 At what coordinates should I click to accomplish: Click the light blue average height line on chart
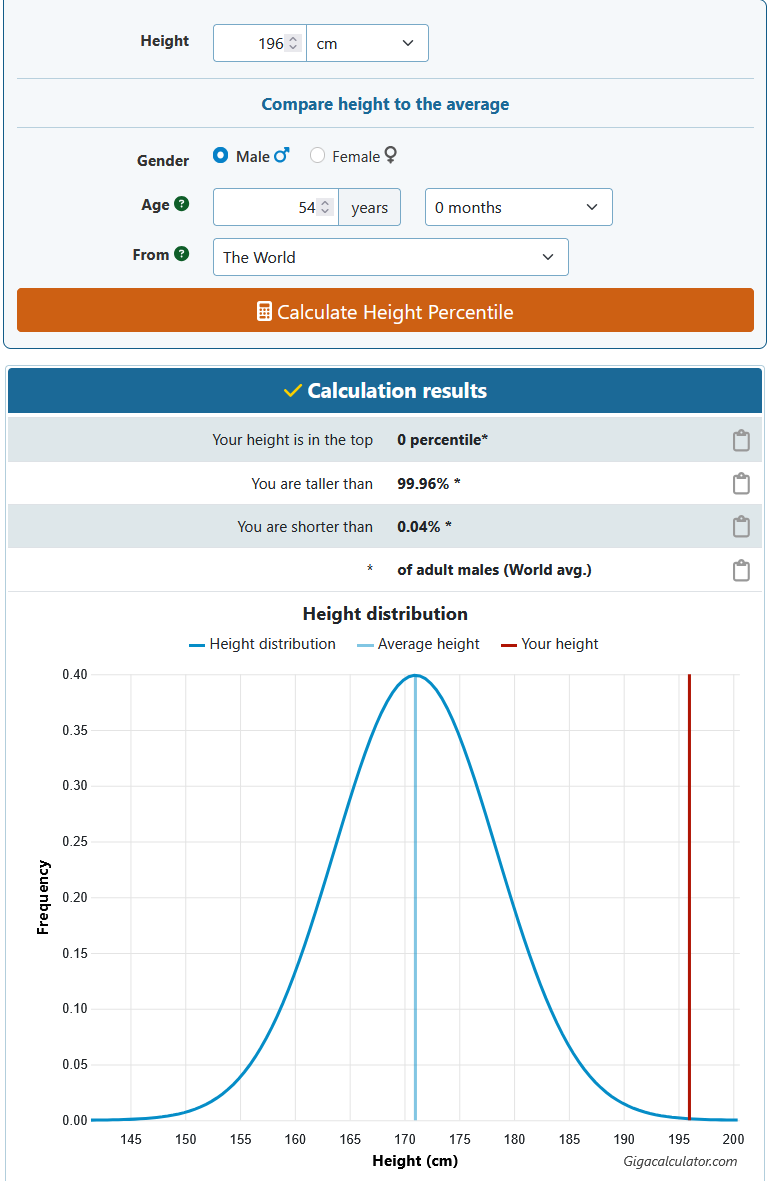coord(415,896)
